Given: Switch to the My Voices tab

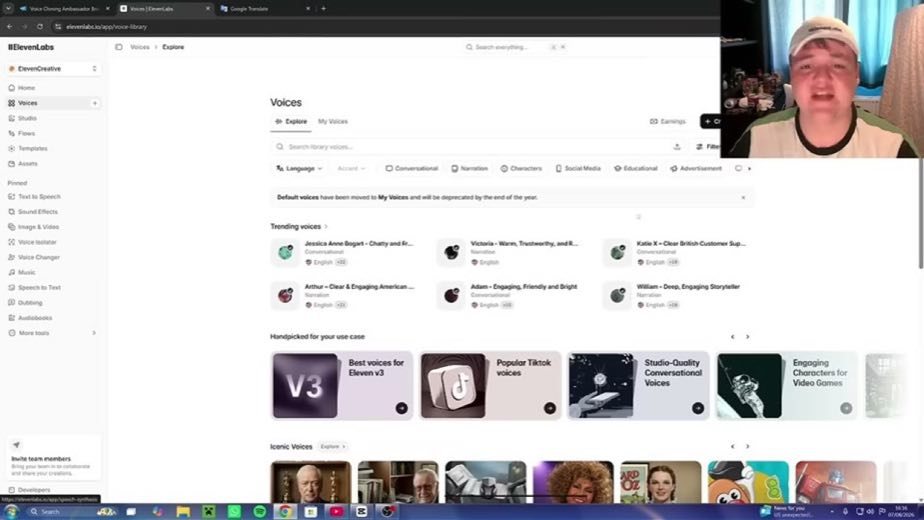Looking at the screenshot, I should point(333,121).
